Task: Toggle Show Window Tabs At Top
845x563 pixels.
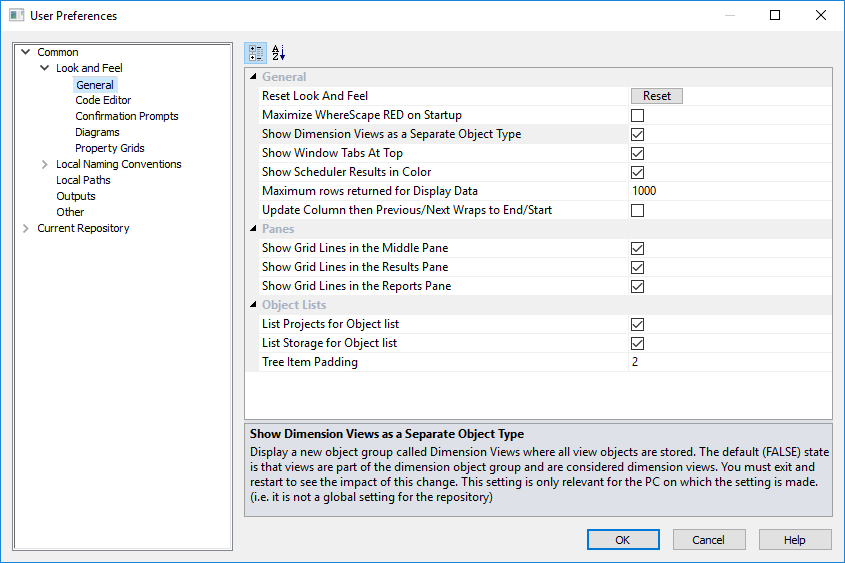Action: coord(637,153)
